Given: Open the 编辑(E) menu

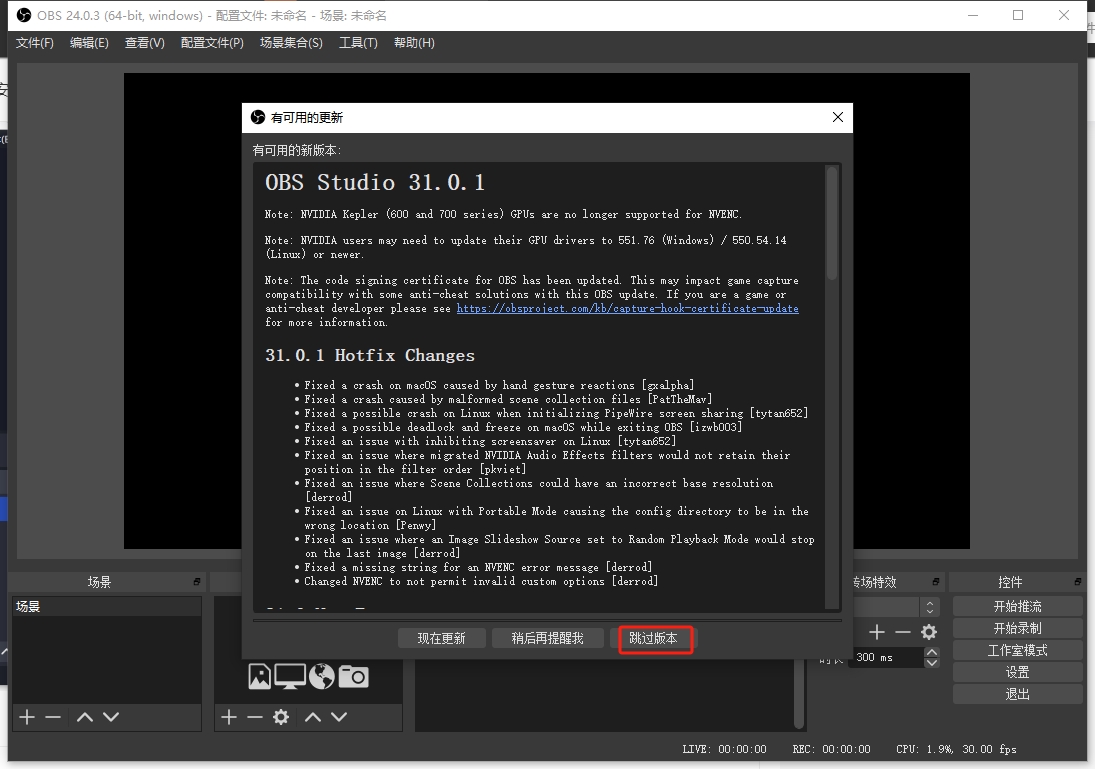Looking at the screenshot, I should click(89, 43).
